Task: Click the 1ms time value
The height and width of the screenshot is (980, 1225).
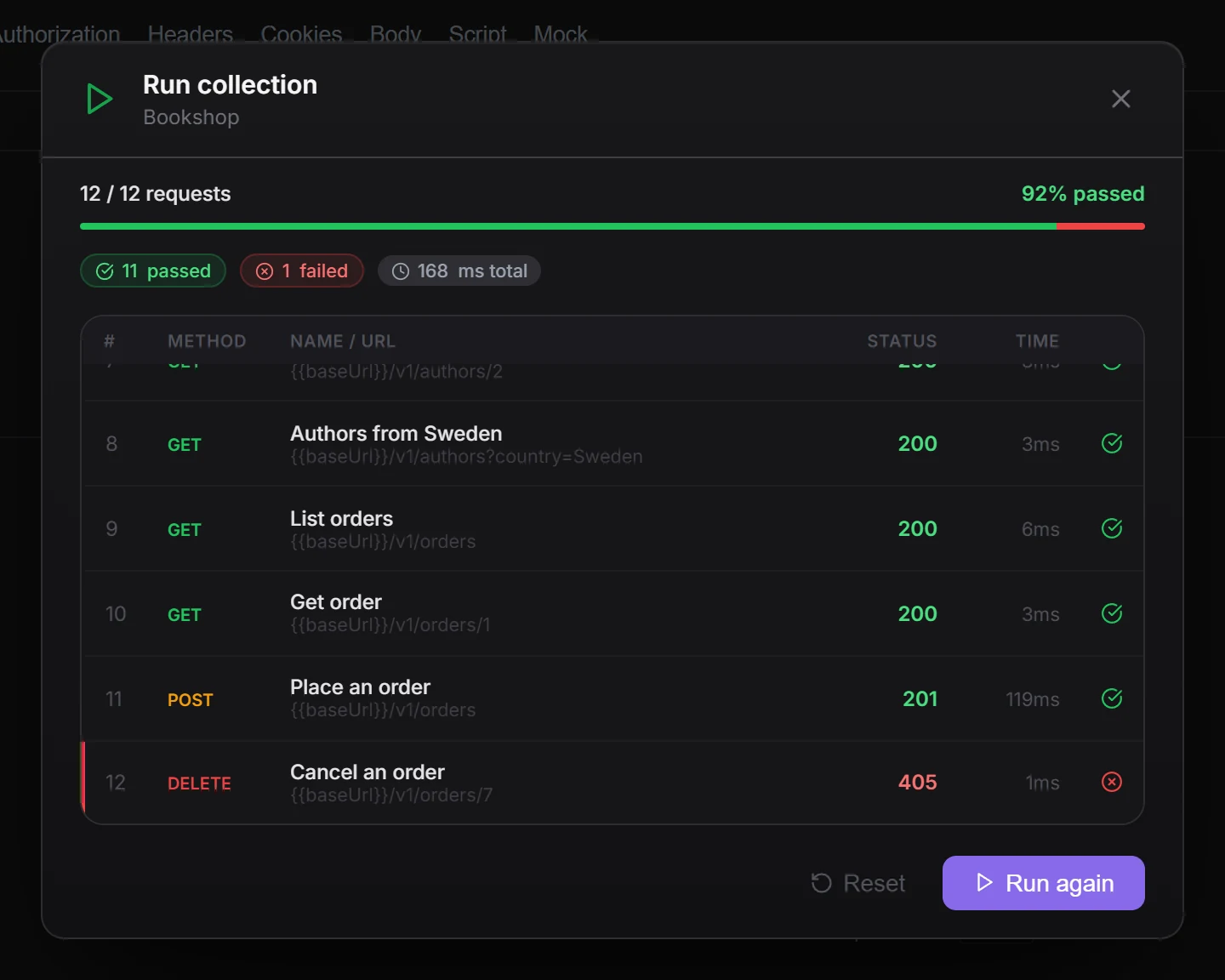Action: click(x=1042, y=783)
